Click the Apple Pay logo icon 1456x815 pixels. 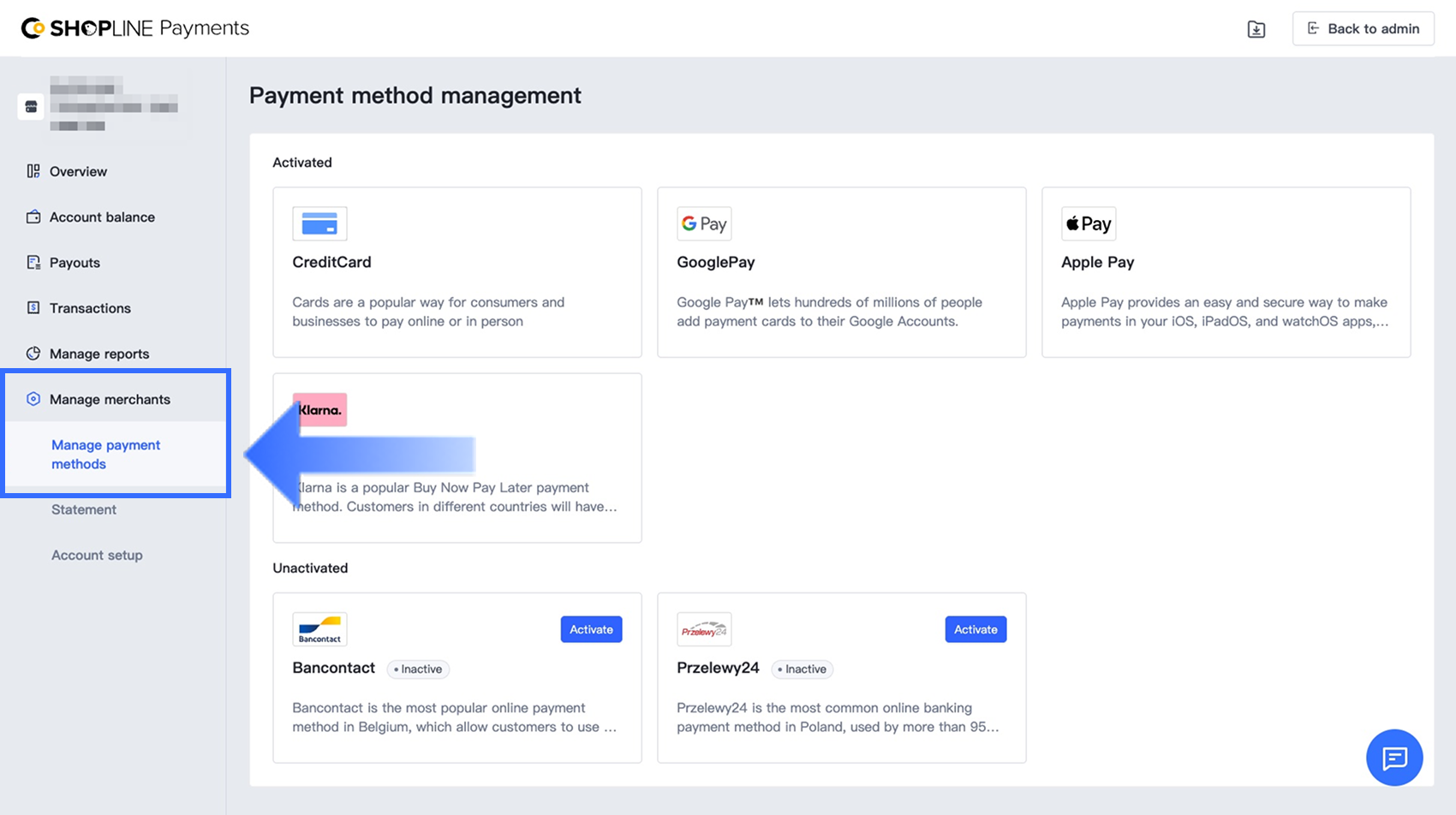point(1089,224)
